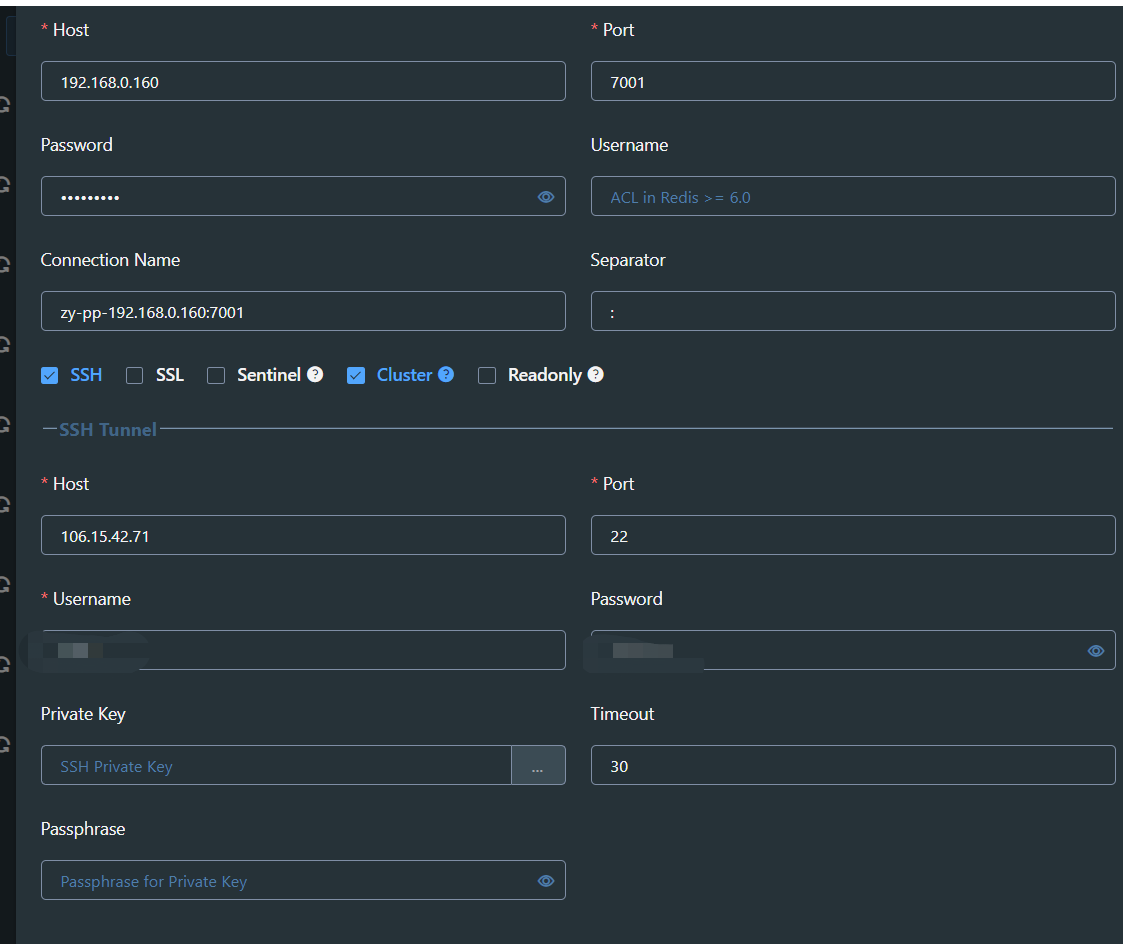Screen dimensions: 1123x944
Task: Open the Readonly help question icon
Action: pyautogui.click(x=596, y=374)
